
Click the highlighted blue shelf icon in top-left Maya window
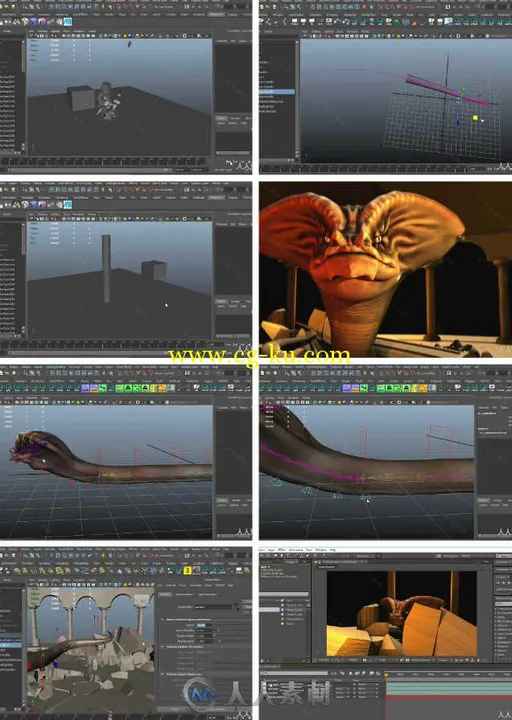68,22
